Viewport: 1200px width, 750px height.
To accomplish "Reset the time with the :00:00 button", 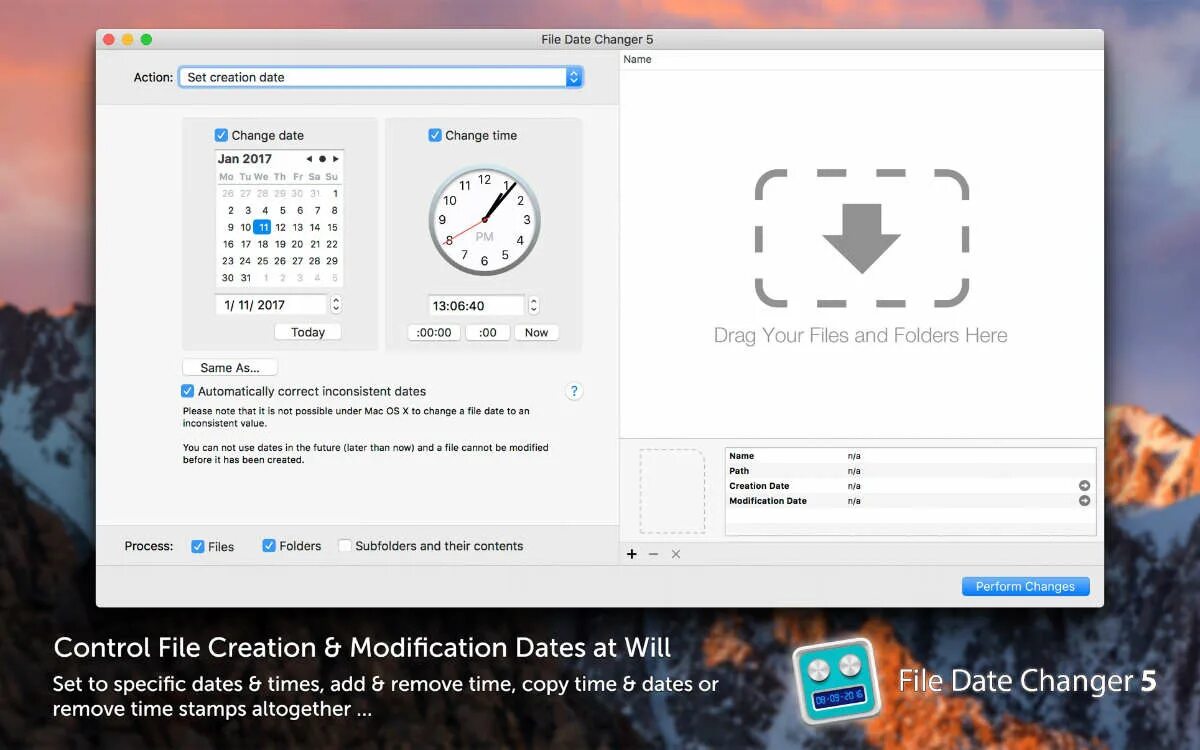I will point(434,333).
